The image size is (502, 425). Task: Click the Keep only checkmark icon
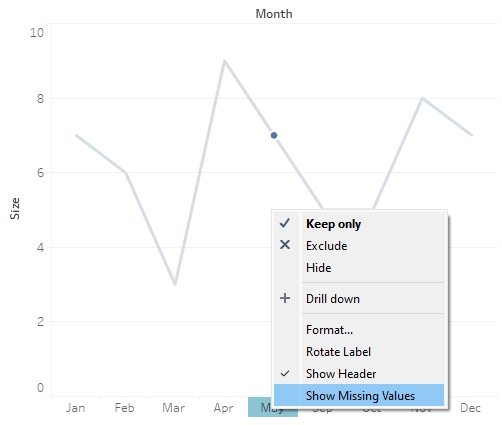(x=285, y=223)
